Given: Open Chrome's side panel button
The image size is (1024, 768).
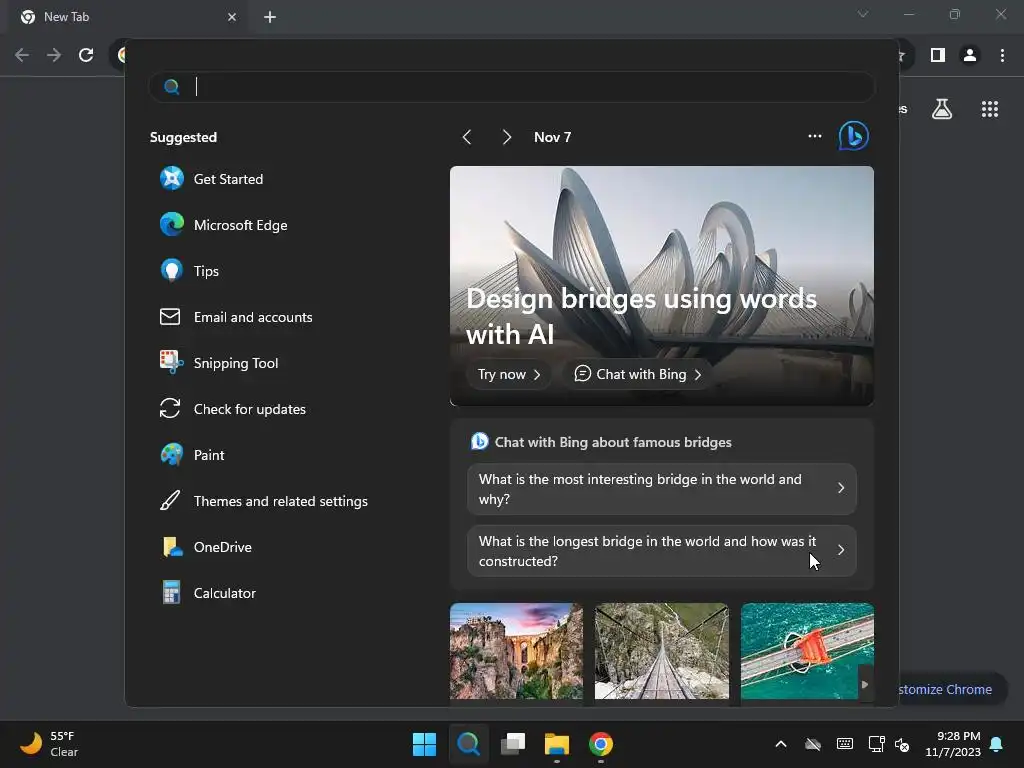Looking at the screenshot, I should point(938,56).
